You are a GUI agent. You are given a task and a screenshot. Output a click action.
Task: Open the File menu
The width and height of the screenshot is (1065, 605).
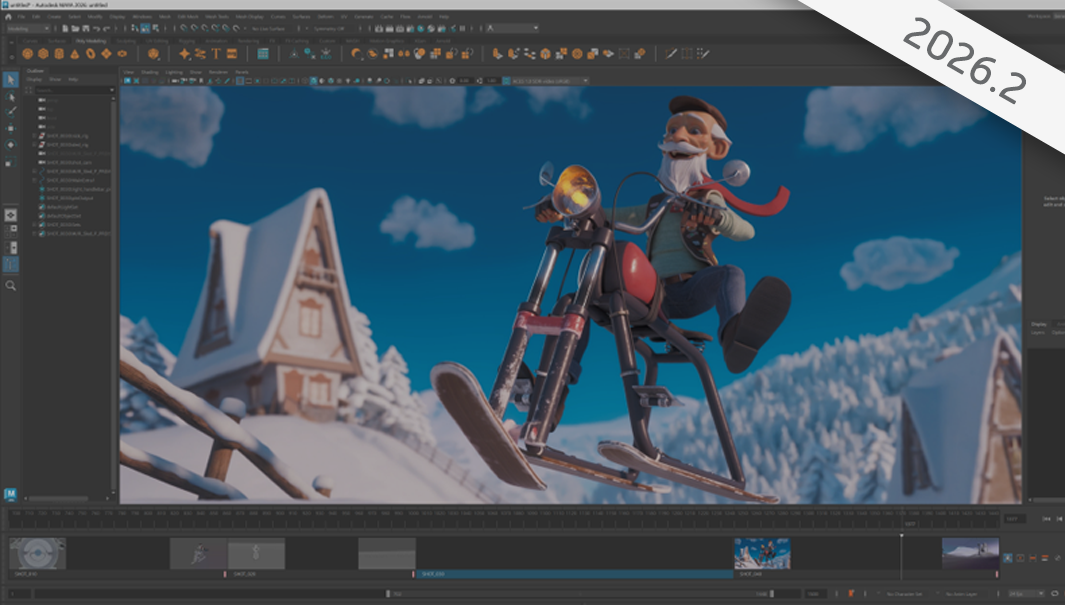(x=22, y=16)
